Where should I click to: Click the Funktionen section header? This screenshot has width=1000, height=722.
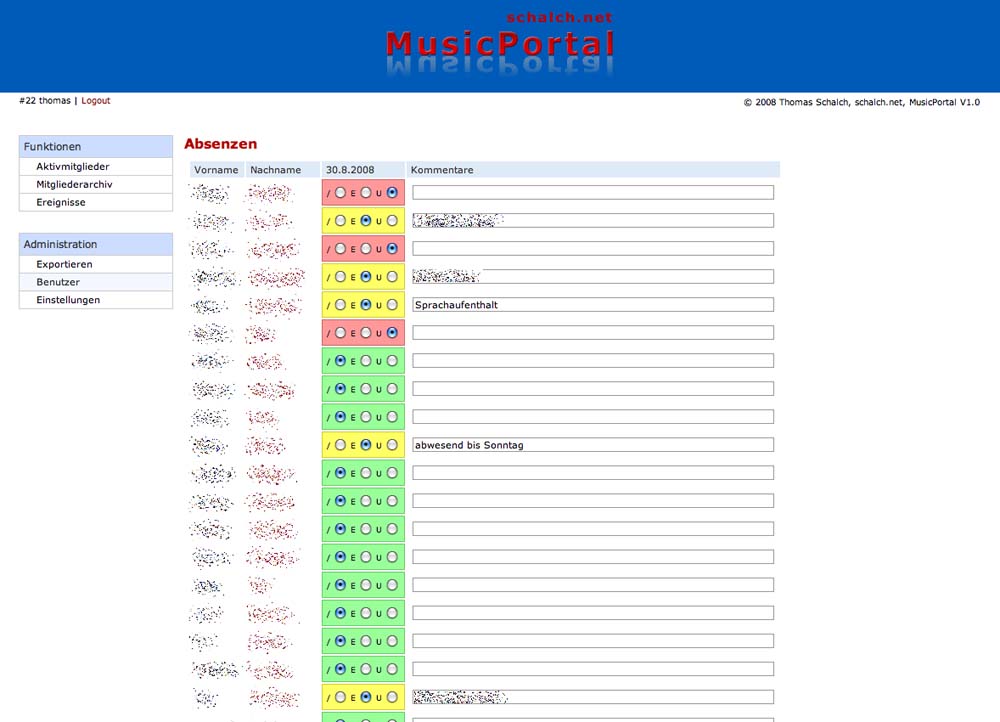(x=96, y=147)
